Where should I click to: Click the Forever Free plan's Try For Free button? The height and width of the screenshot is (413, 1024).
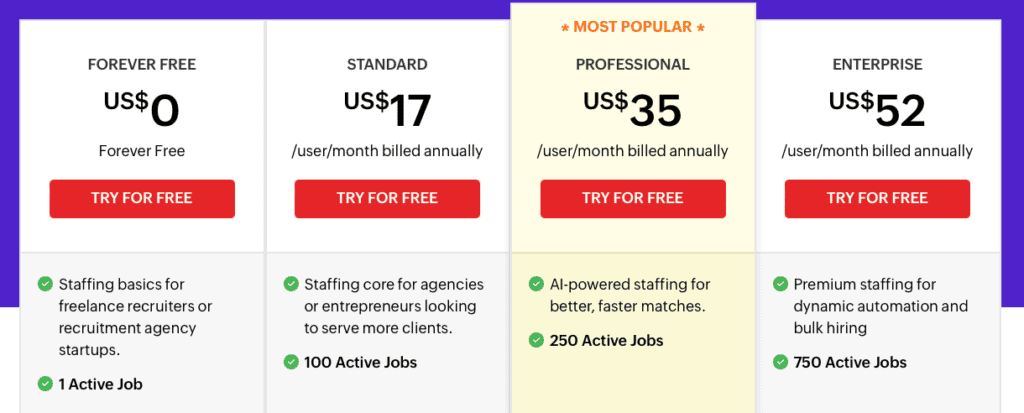tap(142, 198)
